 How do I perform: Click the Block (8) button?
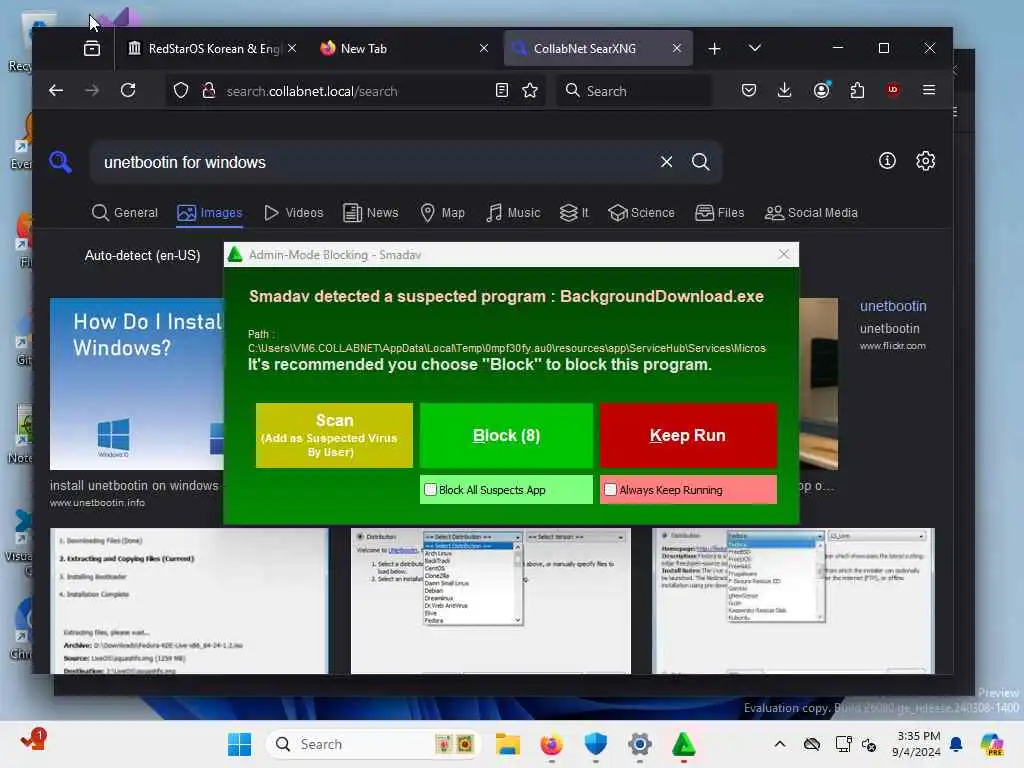[506, 435]
